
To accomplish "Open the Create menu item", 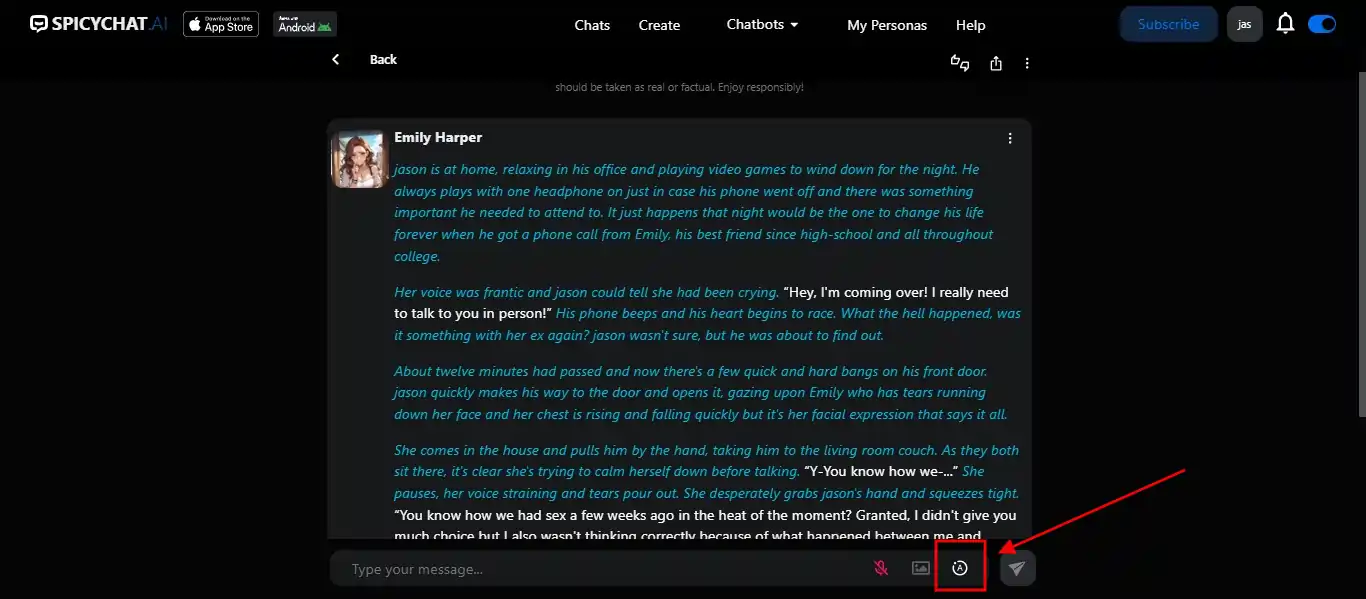I will pos(659,25).
